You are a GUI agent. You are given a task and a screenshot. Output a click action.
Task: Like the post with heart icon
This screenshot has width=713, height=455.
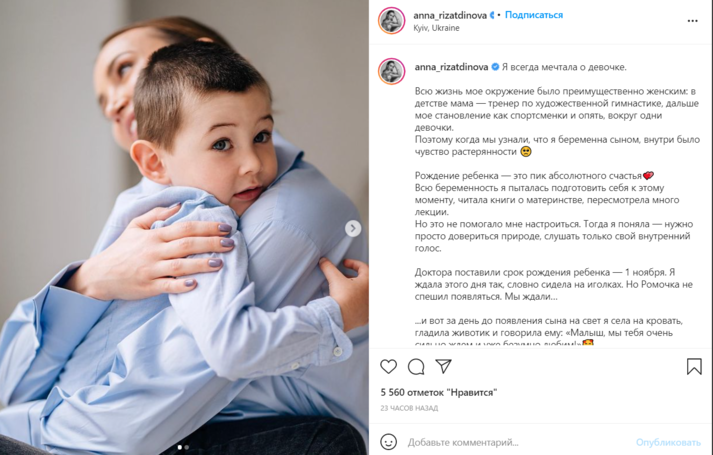click(x=388, y=366)
